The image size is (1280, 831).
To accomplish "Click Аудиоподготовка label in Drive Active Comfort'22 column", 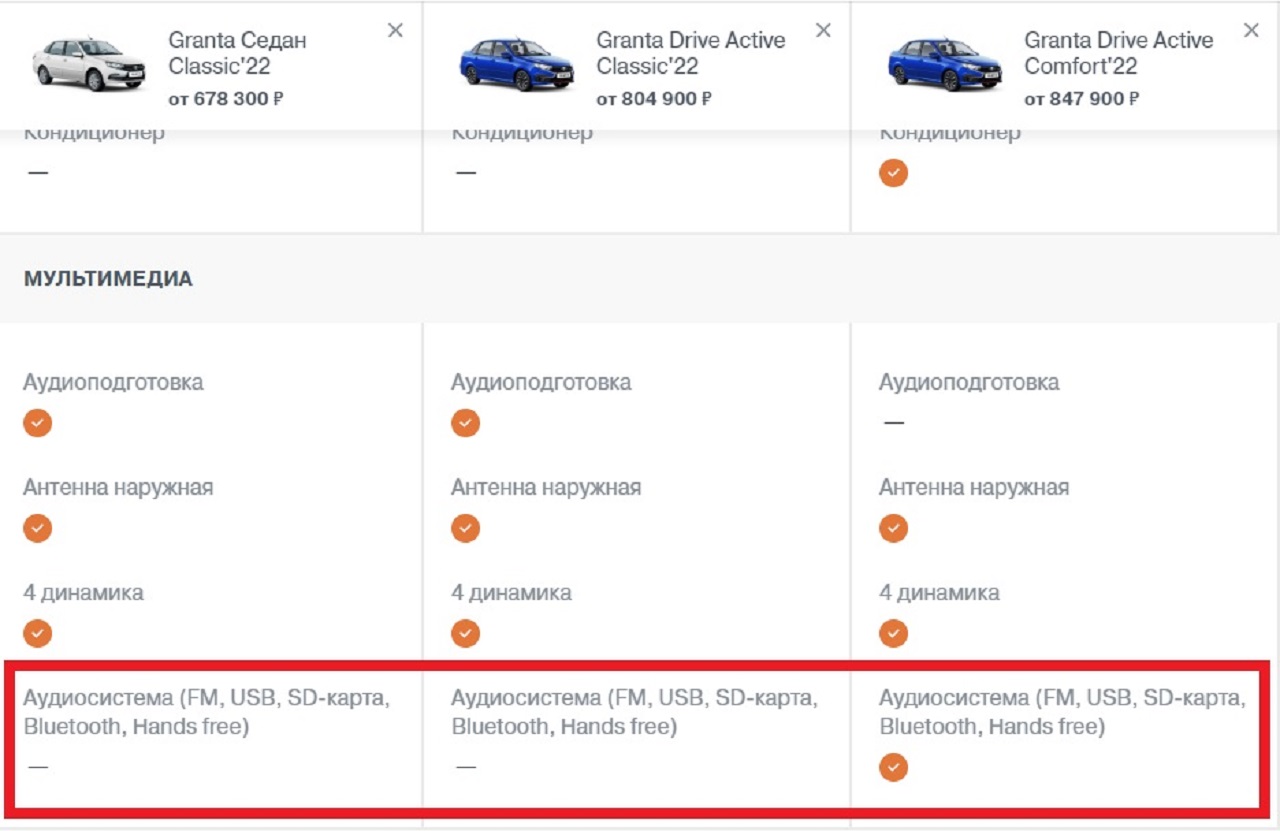I will 969,383.
